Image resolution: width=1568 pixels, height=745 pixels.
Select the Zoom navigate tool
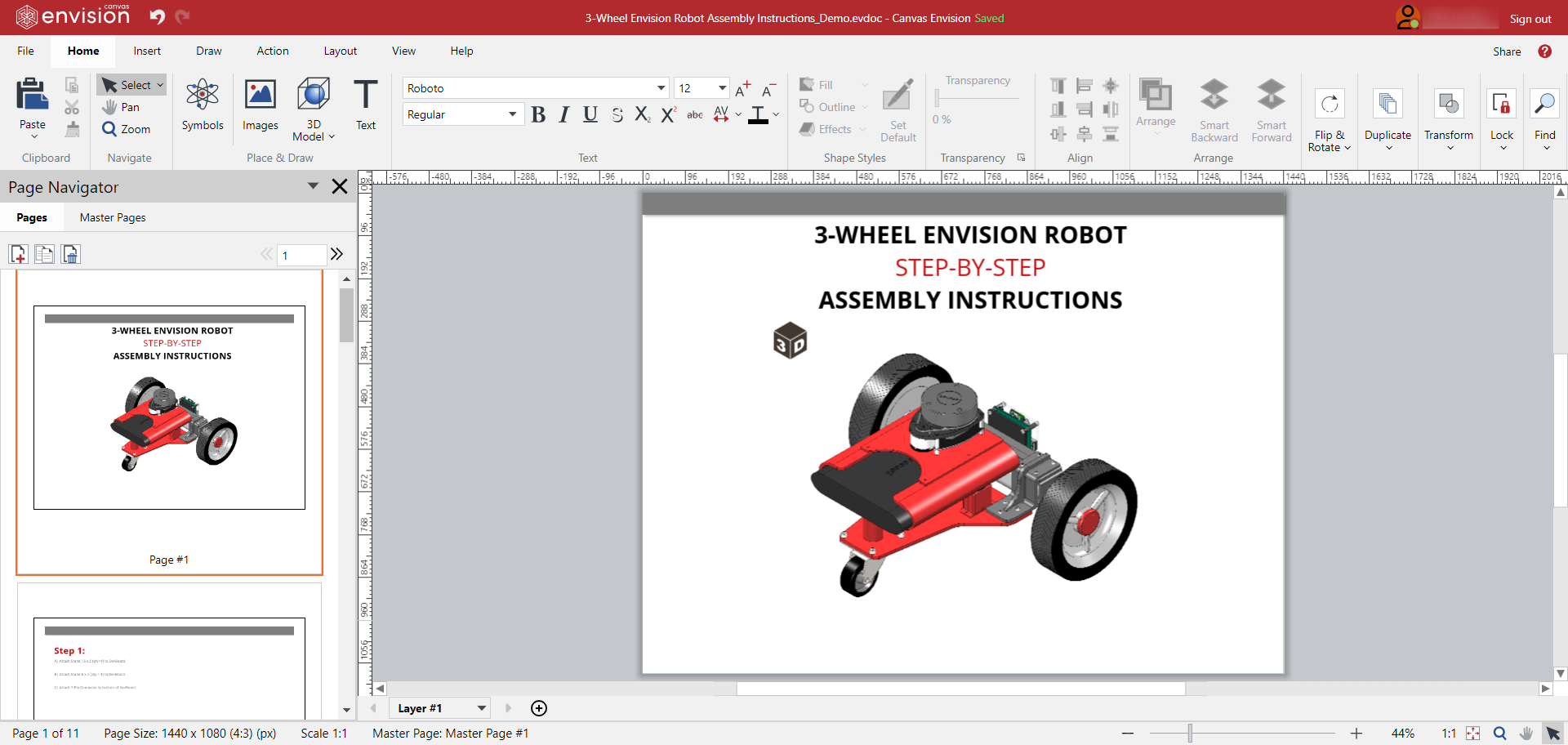(x=127, y=129)
